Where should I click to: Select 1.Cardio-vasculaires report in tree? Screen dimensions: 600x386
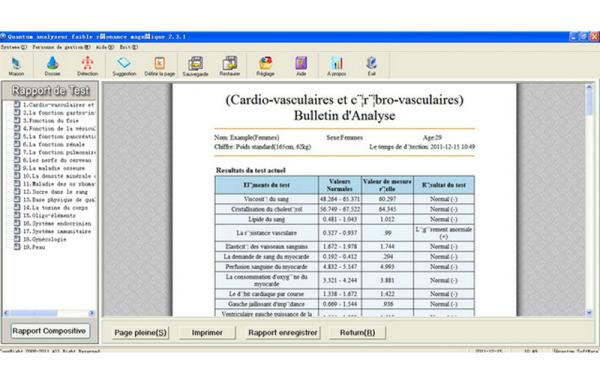tap(58, 105)
